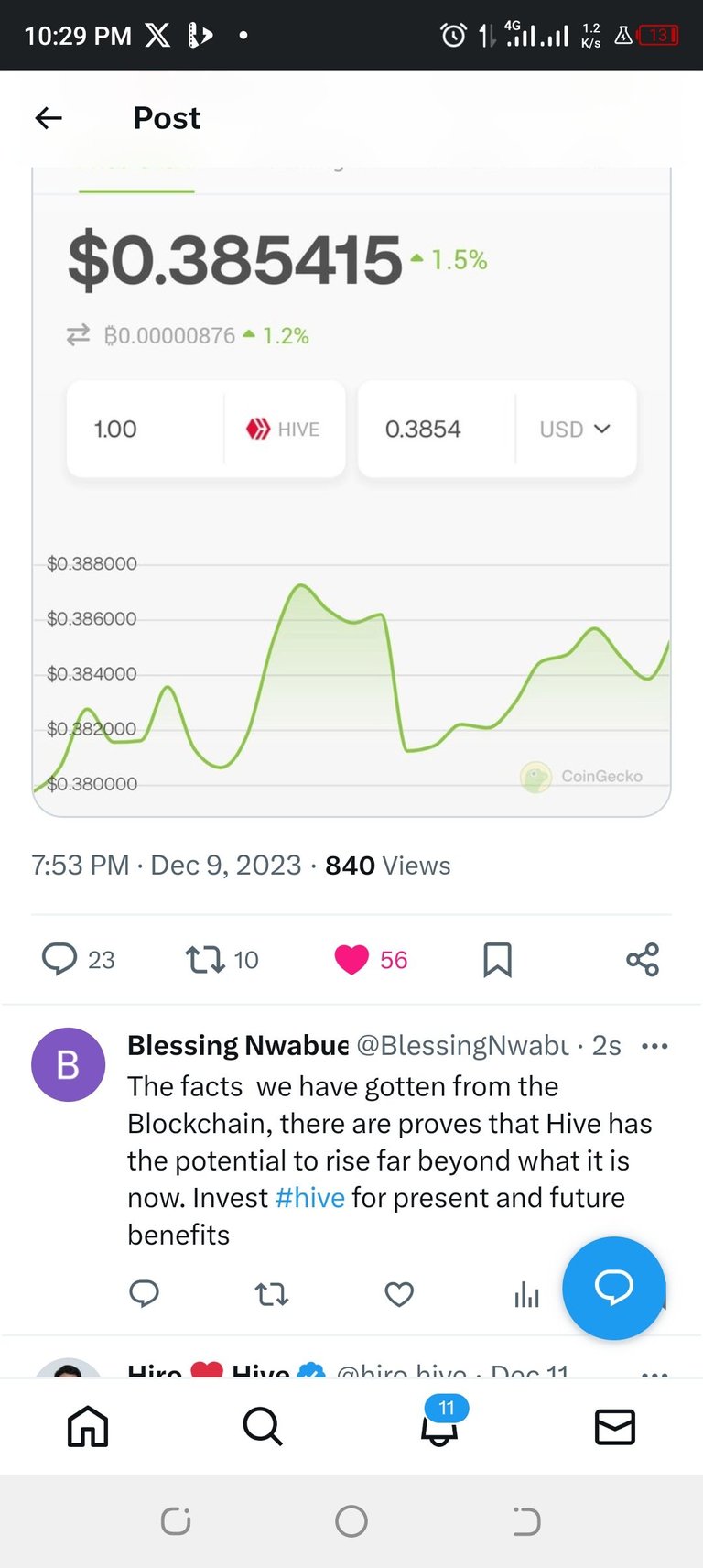Open replies via the comment icon showing 23
Viewport: 703px width, 1568px height.
point(60,959)
